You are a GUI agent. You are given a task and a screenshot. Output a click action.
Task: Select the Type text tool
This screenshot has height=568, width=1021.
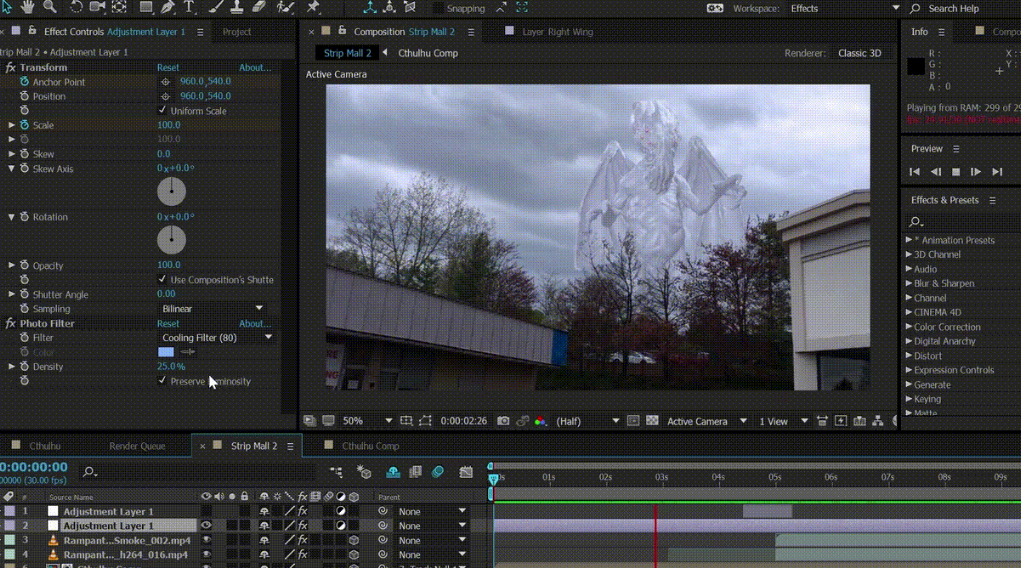[190, 7]
